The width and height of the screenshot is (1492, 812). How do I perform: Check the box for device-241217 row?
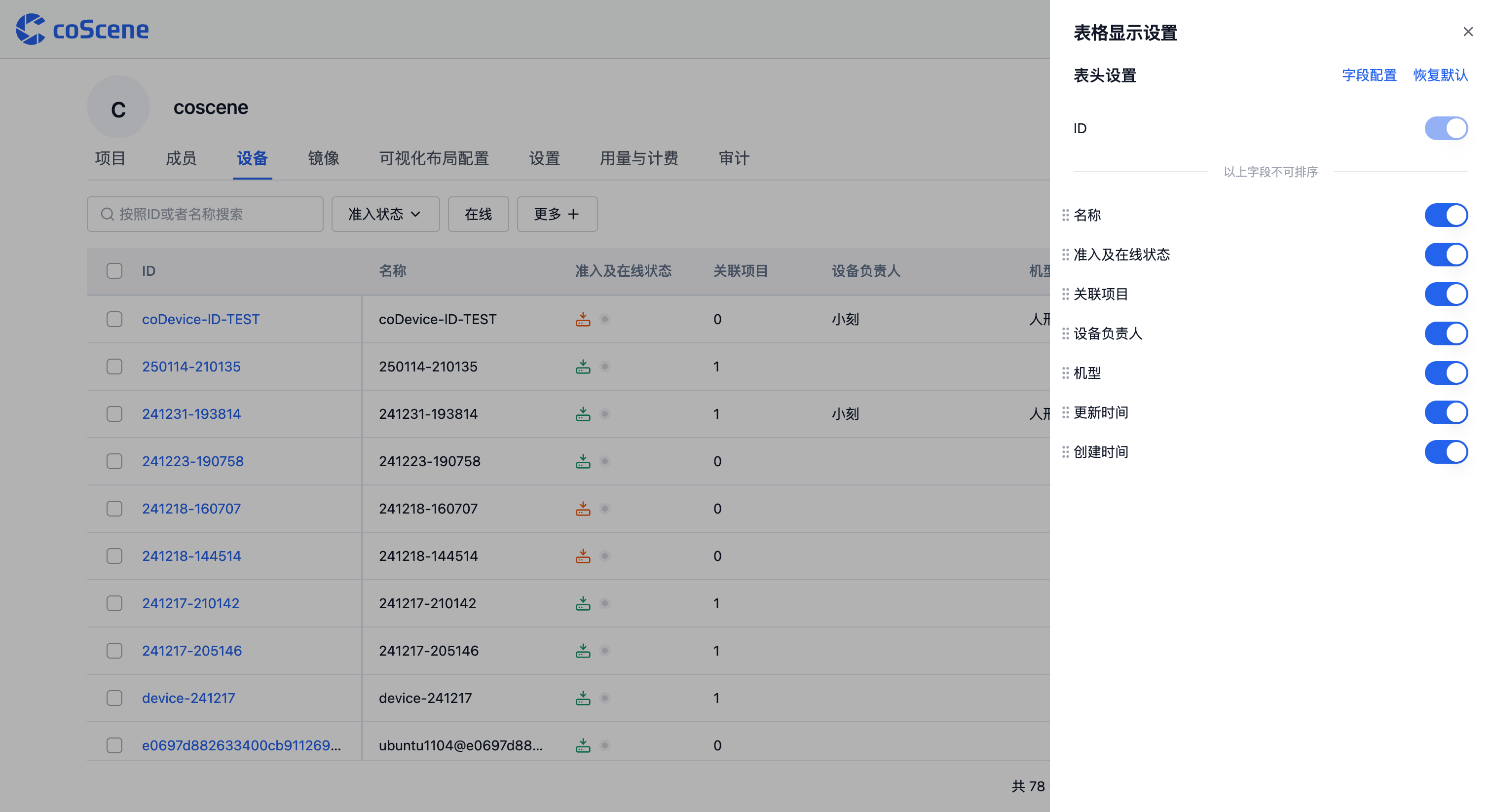click(114, 698)
